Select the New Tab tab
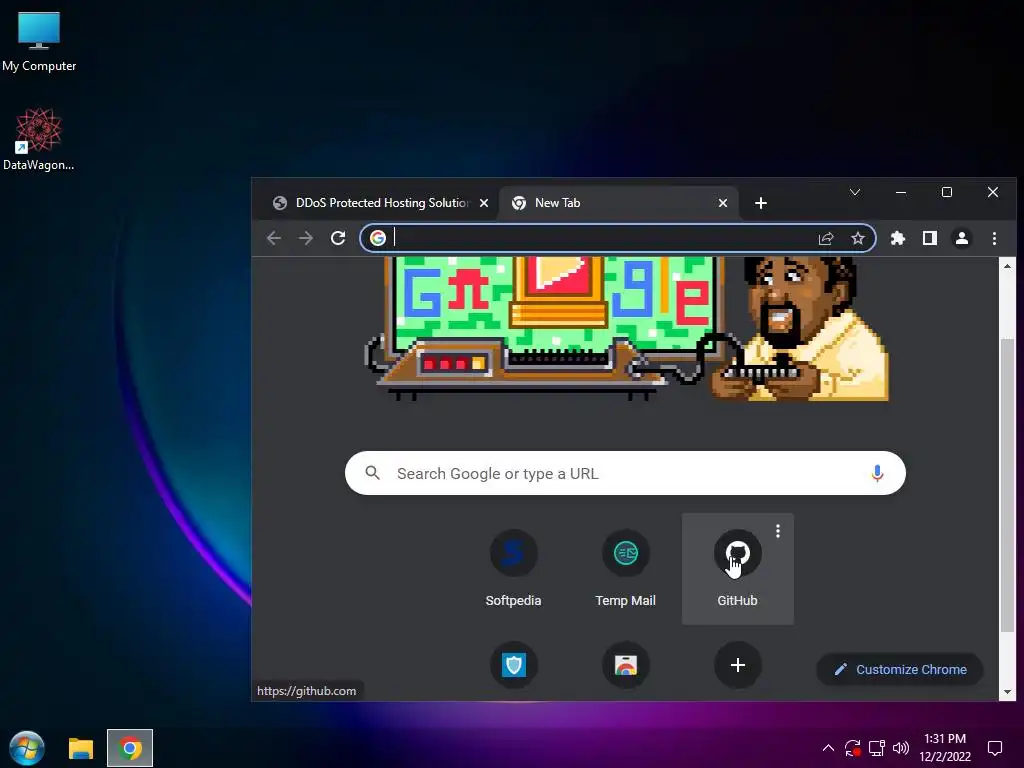 click(619, 203)
